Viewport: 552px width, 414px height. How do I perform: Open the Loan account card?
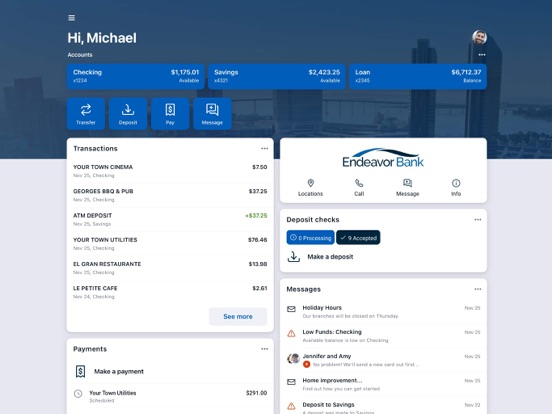click(418, 76)
